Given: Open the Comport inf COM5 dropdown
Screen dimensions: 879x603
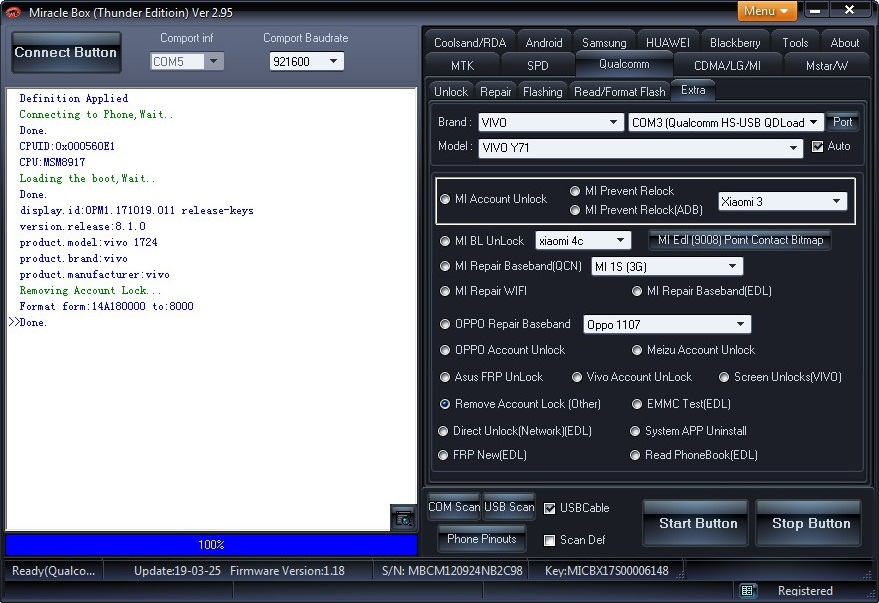Looking at the screenshot, I should pos(187,61).
